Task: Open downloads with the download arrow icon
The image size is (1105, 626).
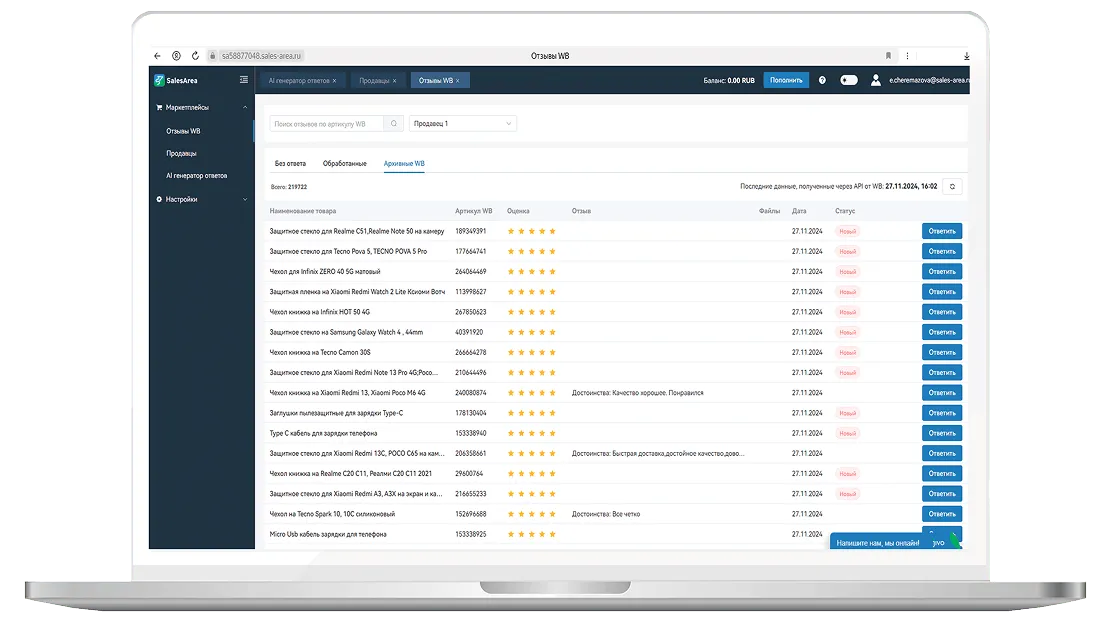Action: click(x=966, y=56)
